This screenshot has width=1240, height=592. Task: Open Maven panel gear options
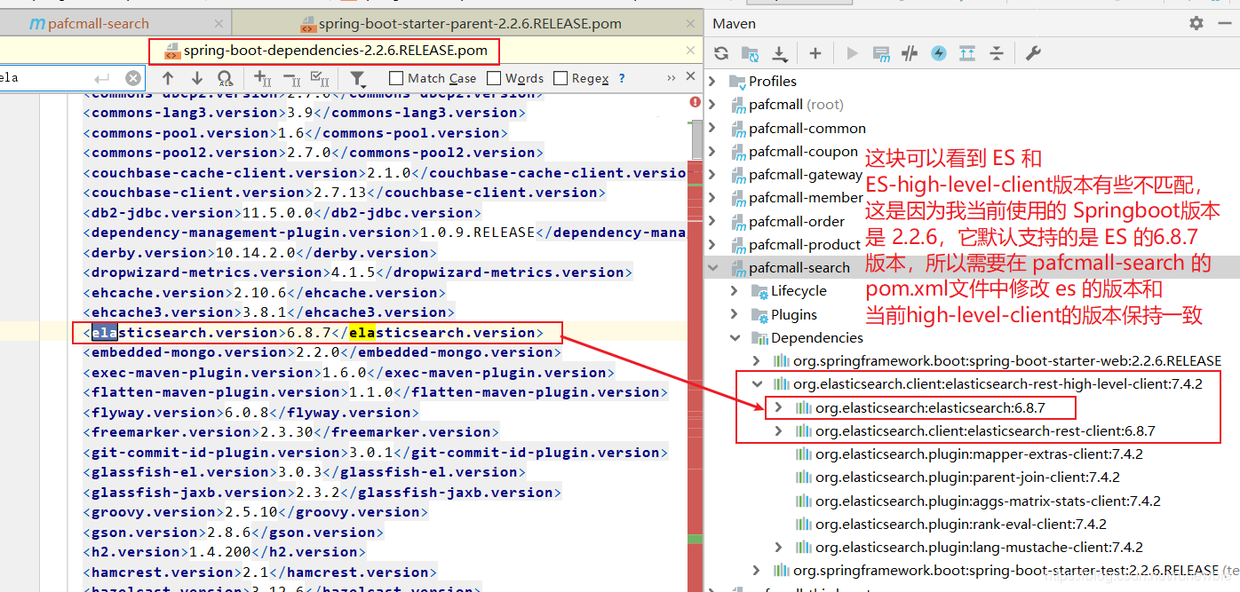point(1196,23)
